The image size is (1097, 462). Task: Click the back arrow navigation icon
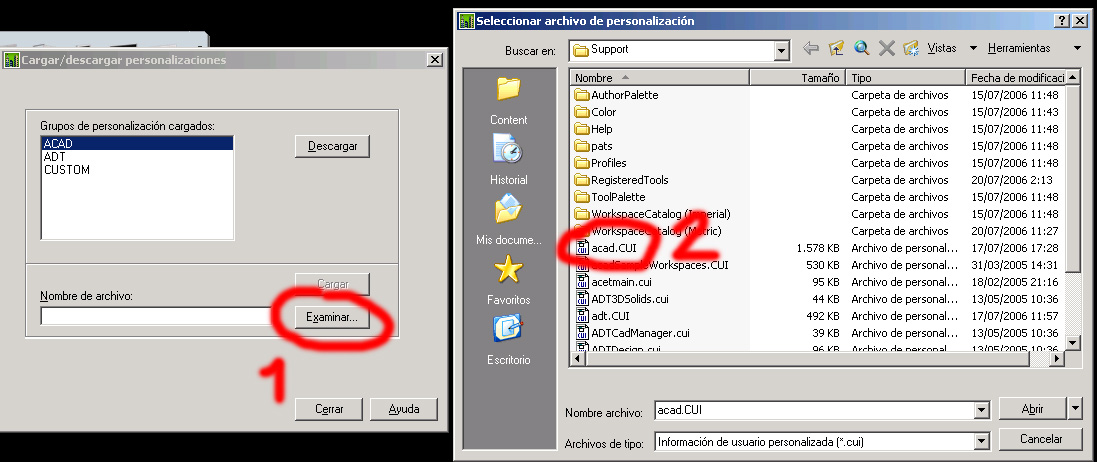coord(811,48)
